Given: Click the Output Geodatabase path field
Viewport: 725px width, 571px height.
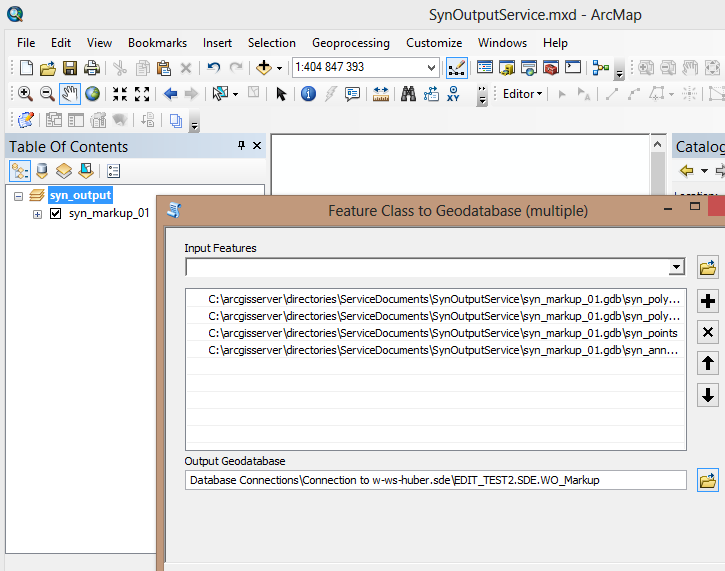Looking at the screenshot, I should (x=436, y=480).
